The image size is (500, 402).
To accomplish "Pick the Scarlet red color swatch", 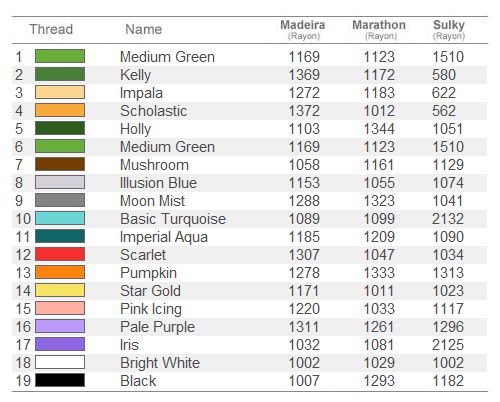I will point(60,254).
